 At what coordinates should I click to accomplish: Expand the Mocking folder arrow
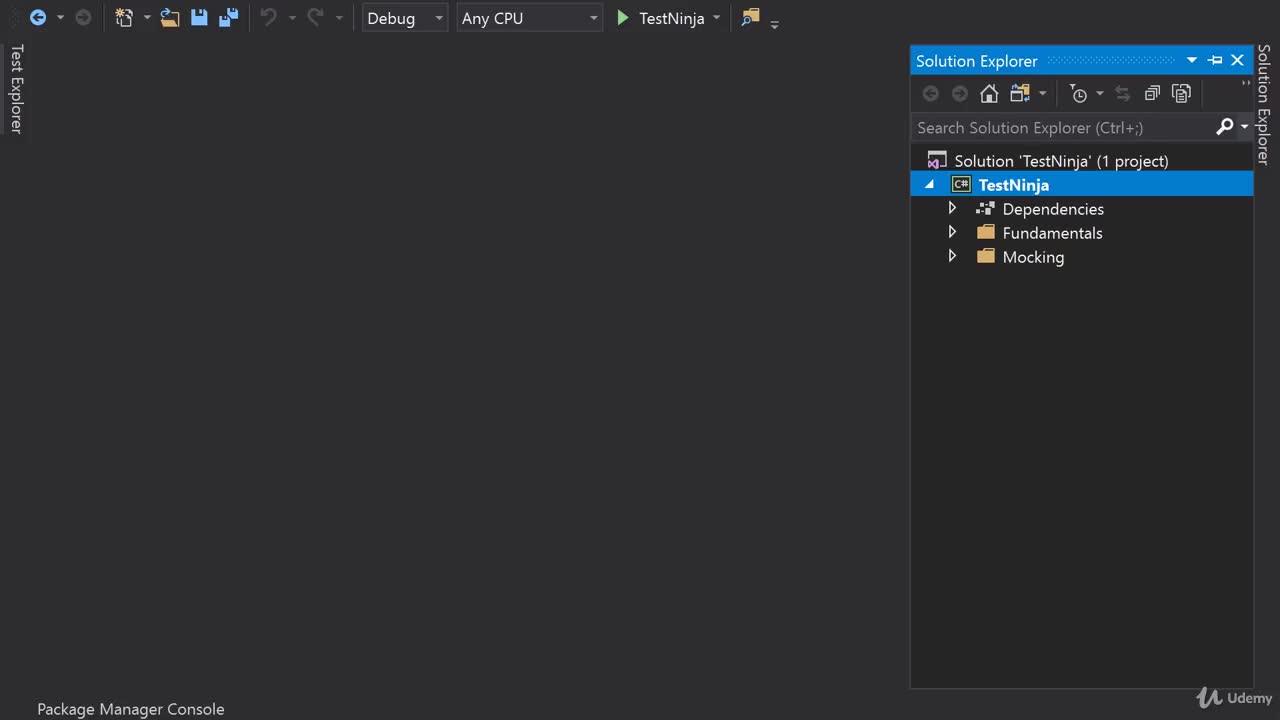(952, 256)
